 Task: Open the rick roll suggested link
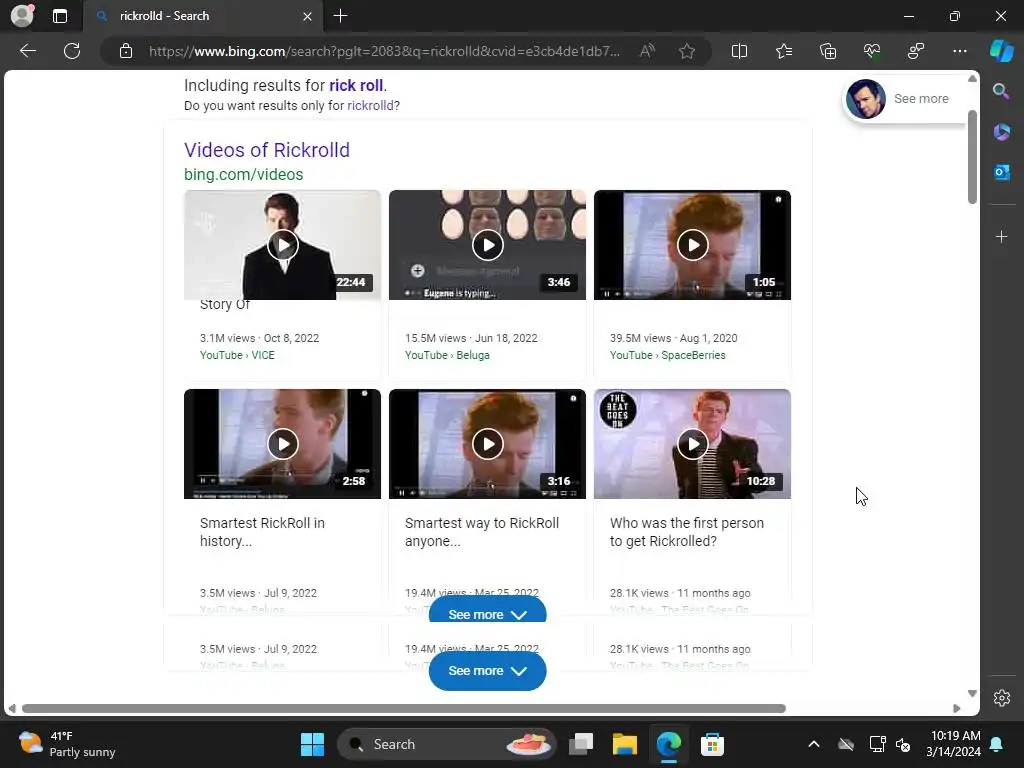pyautogui.click(x=356, y=86)
